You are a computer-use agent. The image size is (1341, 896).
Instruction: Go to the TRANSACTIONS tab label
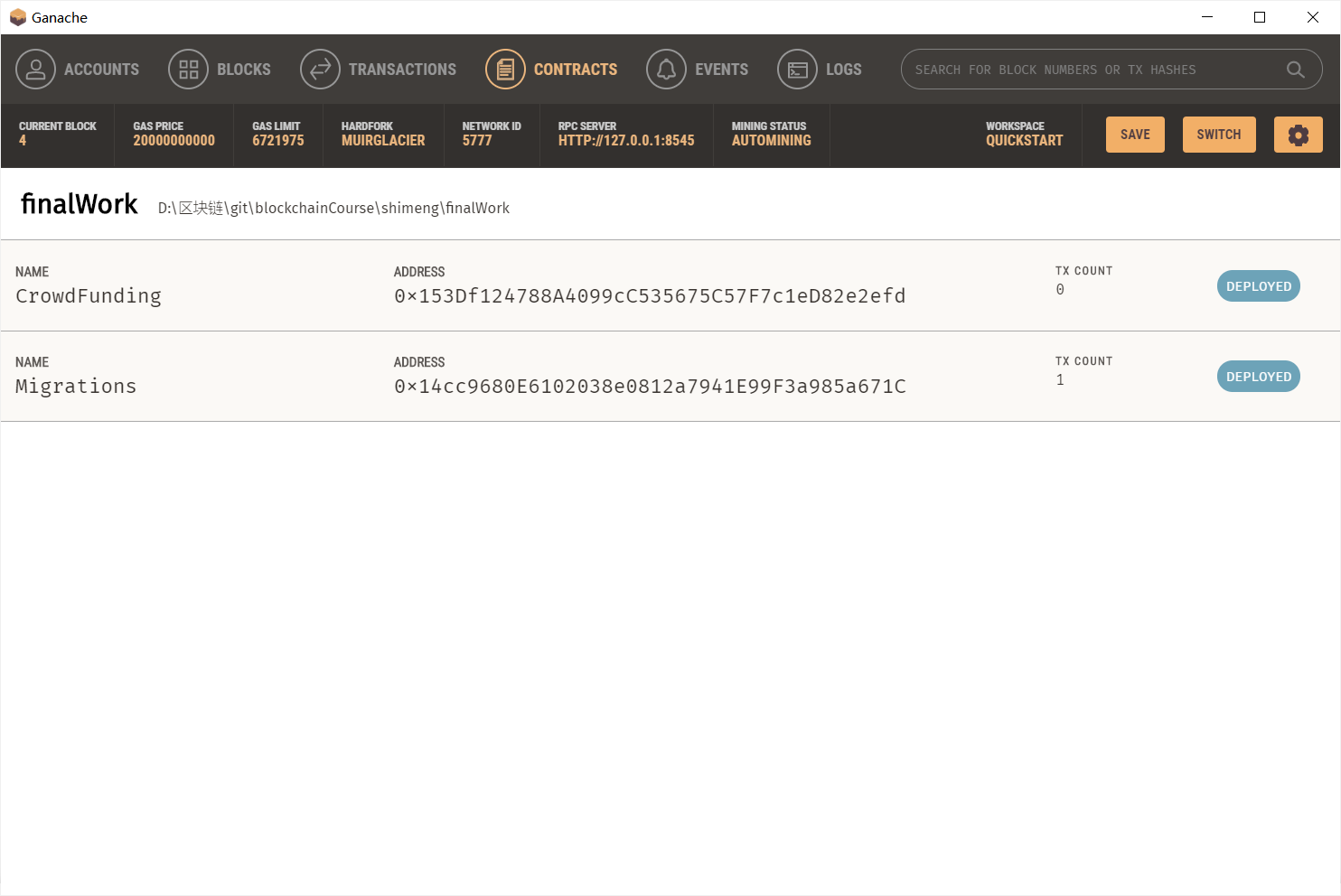pyautogui.click(x=402, y=70)
